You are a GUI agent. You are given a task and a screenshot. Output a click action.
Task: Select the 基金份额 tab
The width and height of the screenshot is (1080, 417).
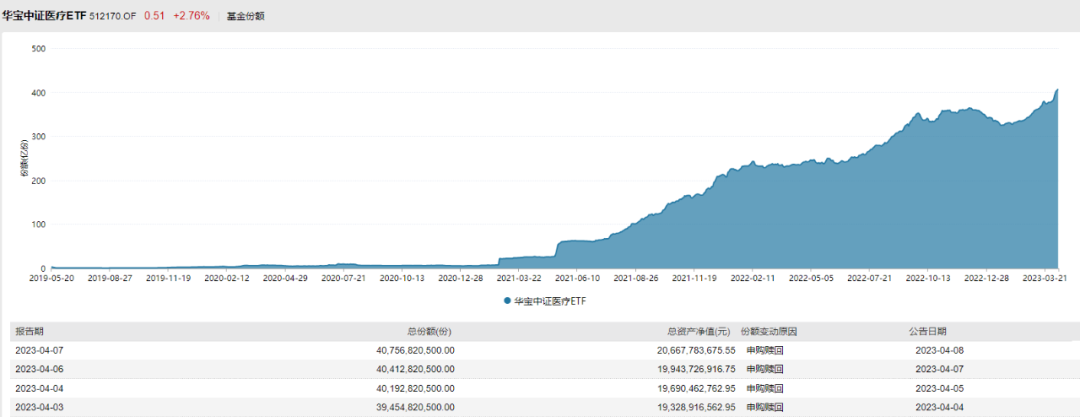[245, 16]
